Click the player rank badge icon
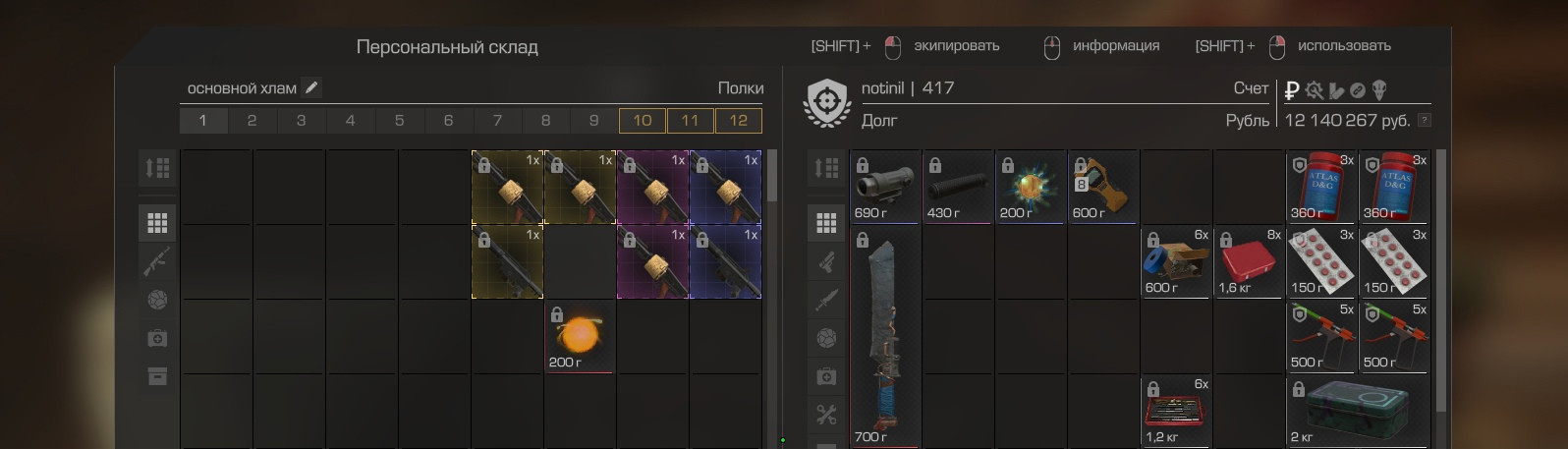 coord(826,104)
